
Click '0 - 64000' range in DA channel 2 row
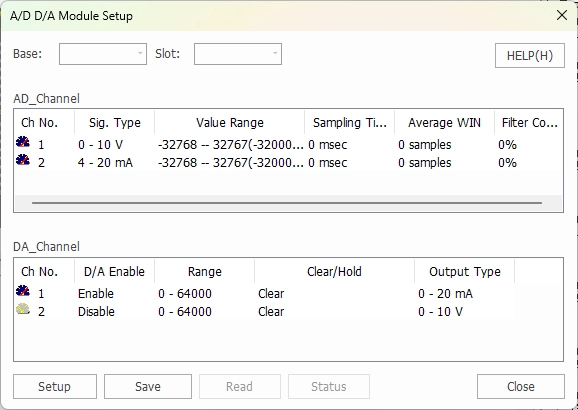[x=185, y=312]
